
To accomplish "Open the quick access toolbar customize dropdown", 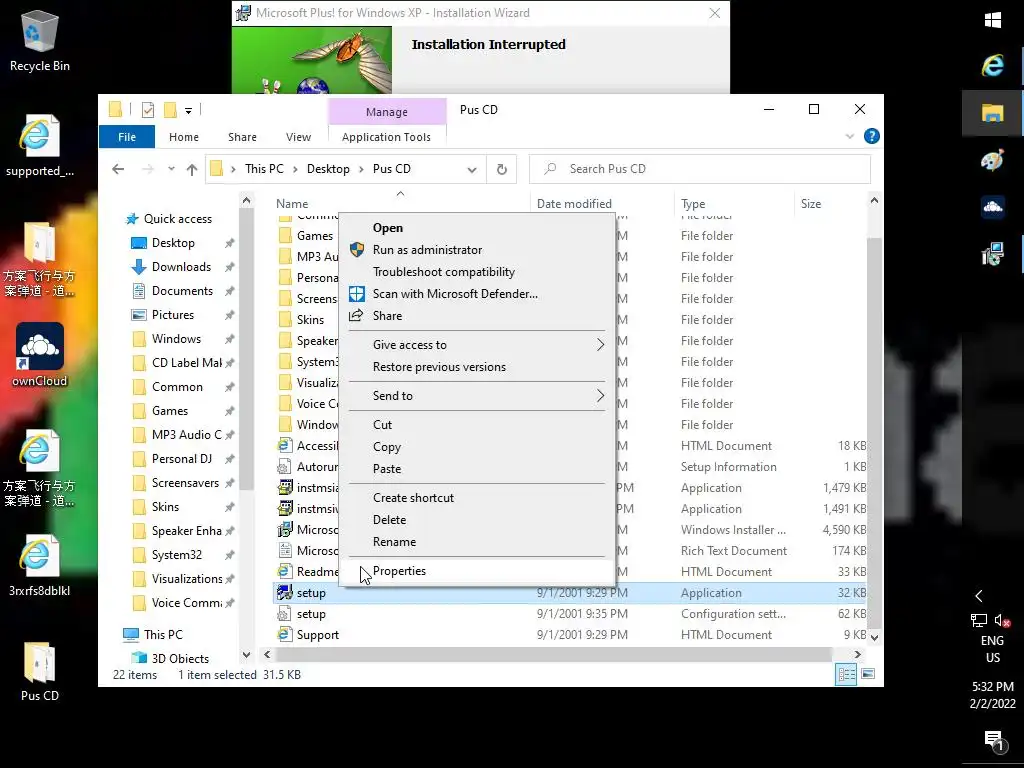I will tap(188, 110).
